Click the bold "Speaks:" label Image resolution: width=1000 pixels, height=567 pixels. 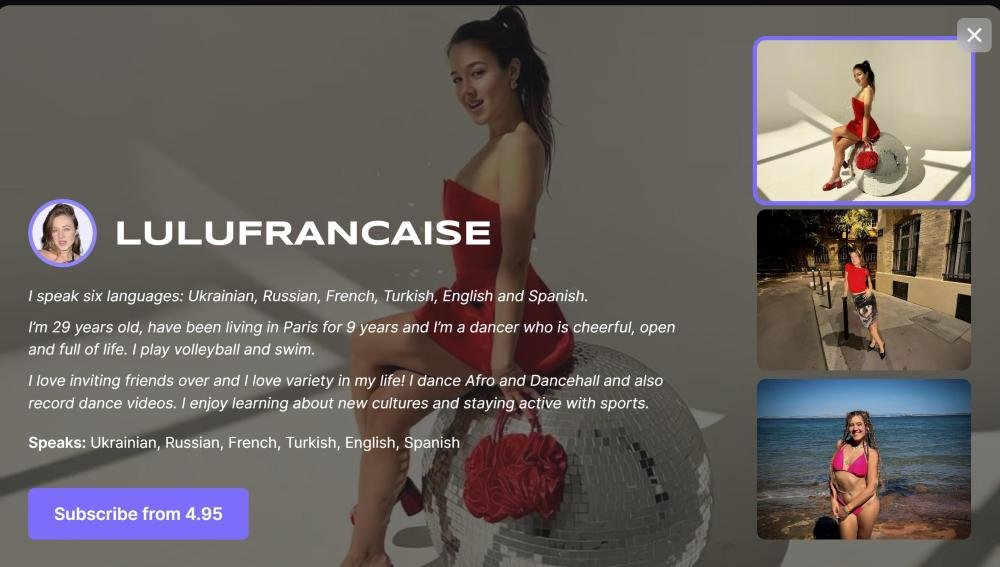tap(57, 443)
